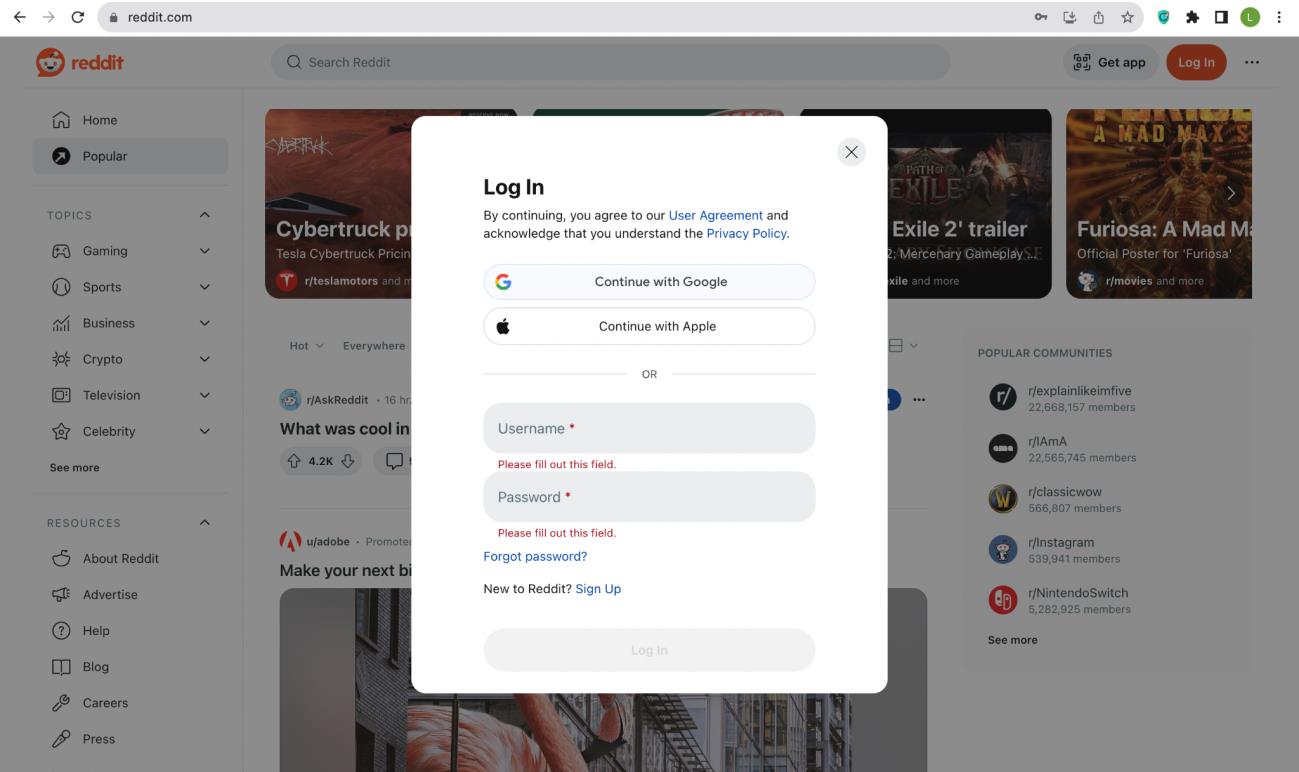Open r/NintendoSwitch community icon

pyautogui.click(x=1002, y=600)
